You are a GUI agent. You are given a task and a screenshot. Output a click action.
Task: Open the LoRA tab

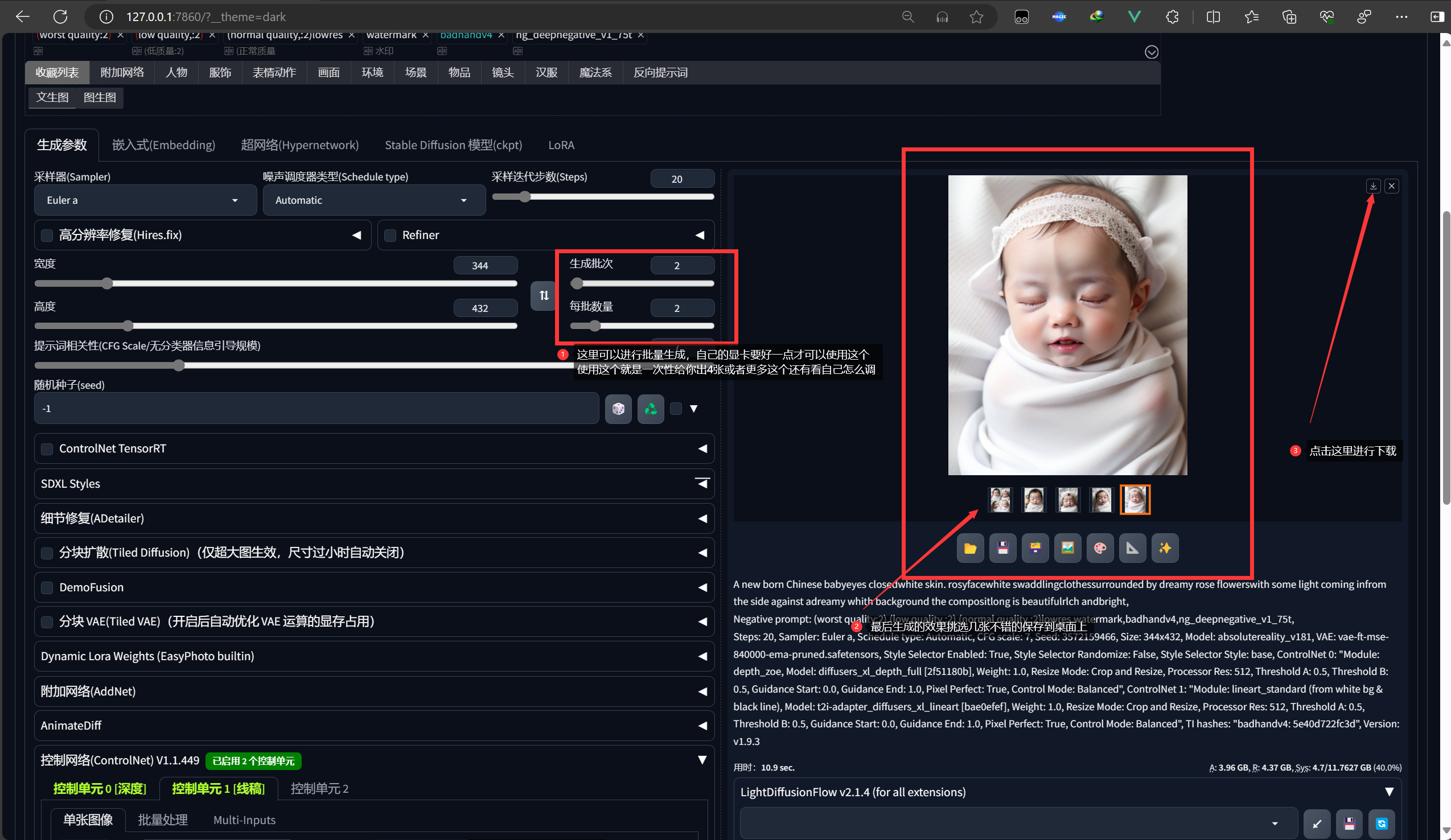[x=561, y=145]
